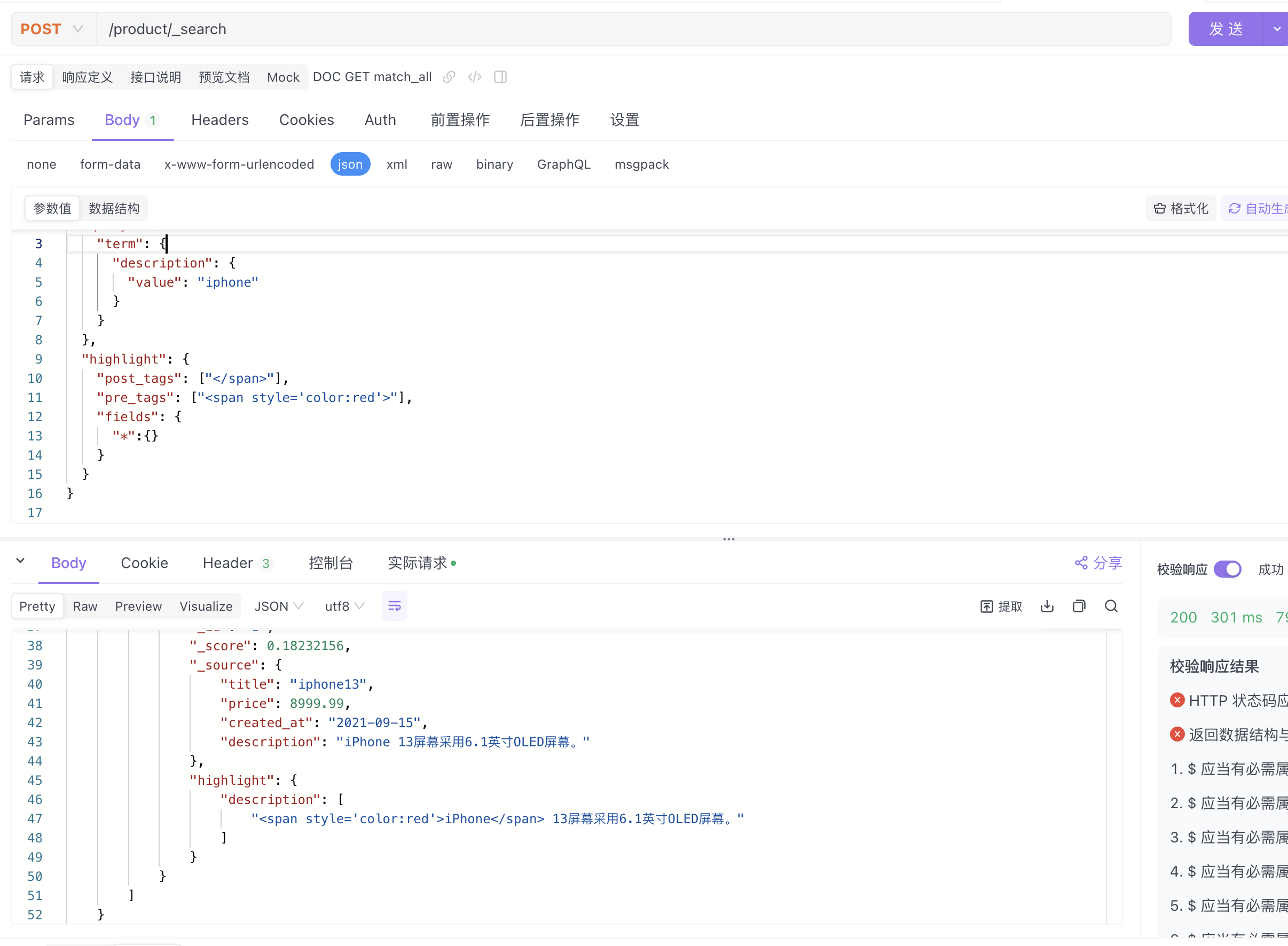Copy the response body
This screenshot has width=1288, height=946.
tap(1079, 606)
